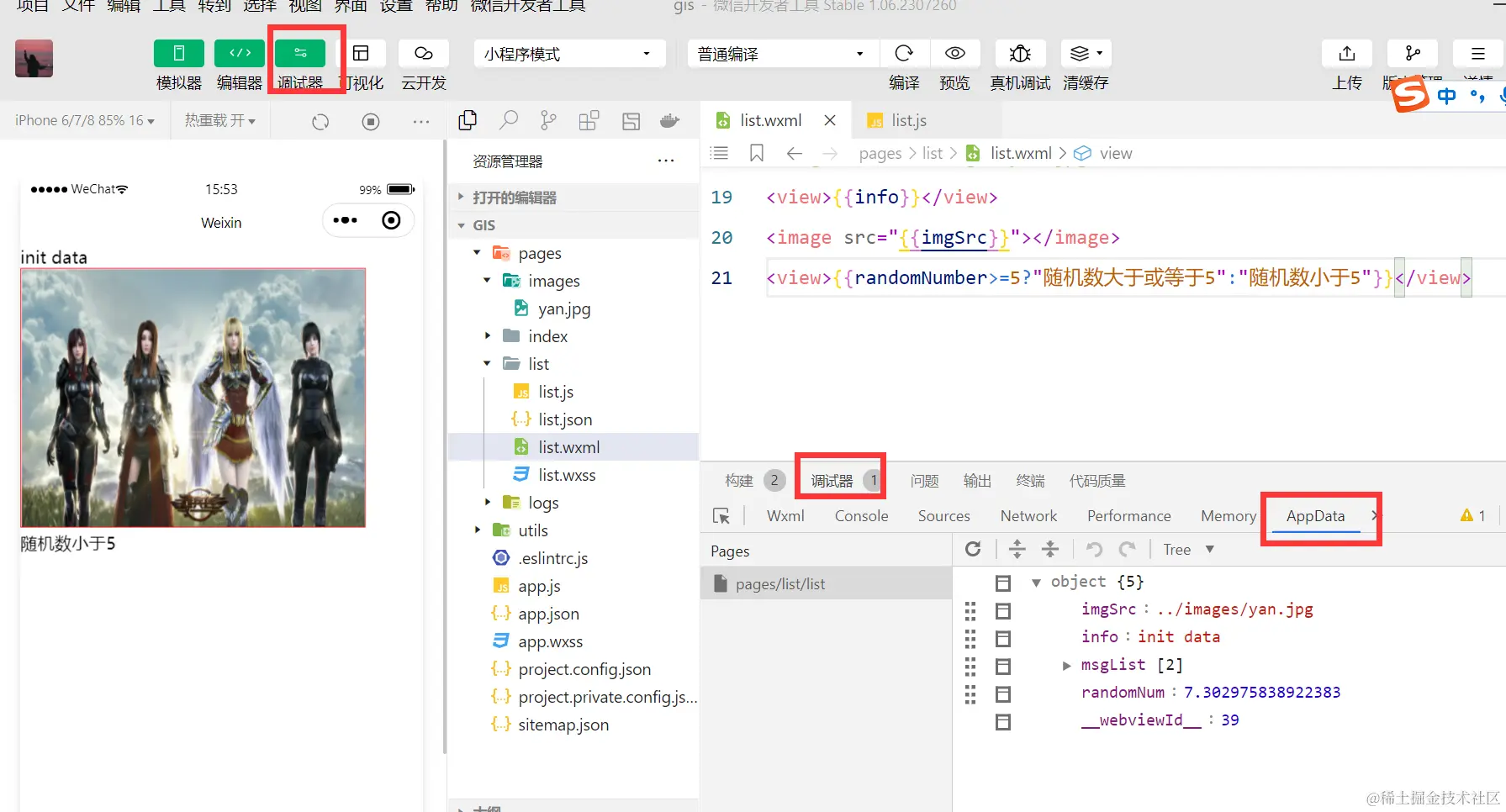
Task: Expand the index folder
Action: 487,336
